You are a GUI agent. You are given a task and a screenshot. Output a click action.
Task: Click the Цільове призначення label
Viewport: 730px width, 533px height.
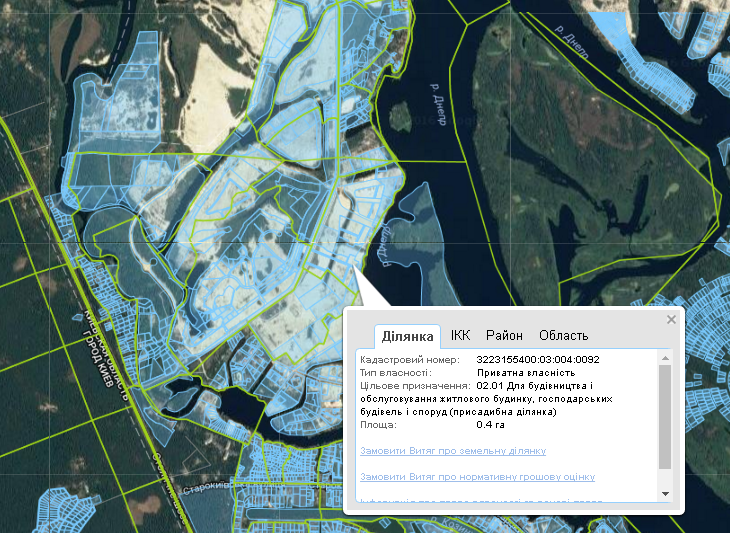(x=414, y=385)
